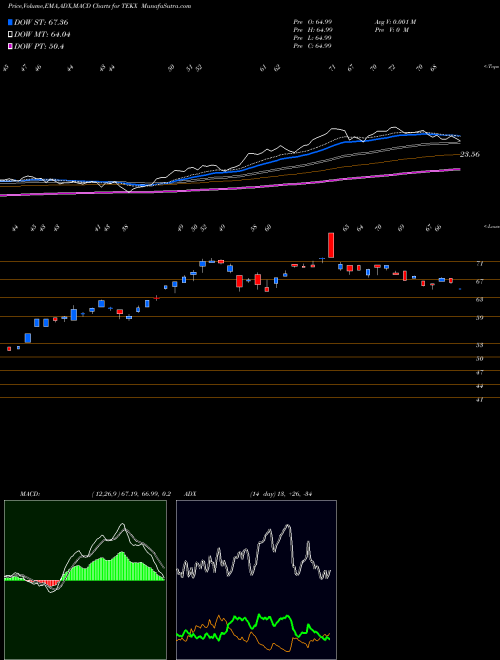Select the 'DOW MT: 64.04' legend text
The width and height of the screenshot is (500, 660).
[42, 35]
